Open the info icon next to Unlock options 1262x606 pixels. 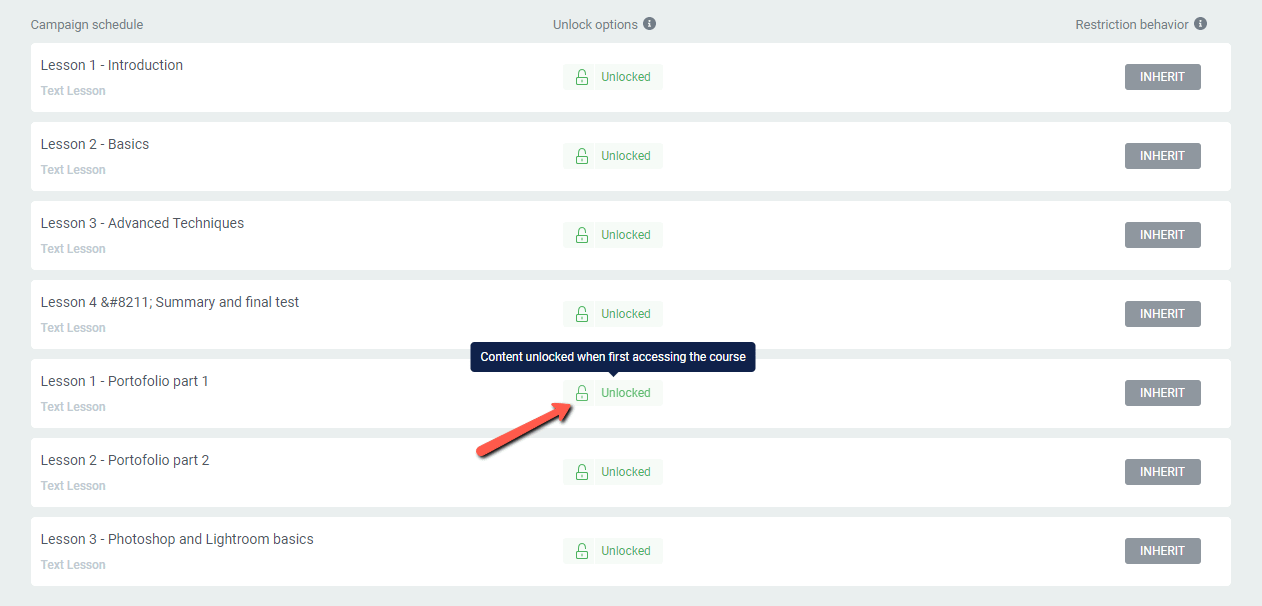click(650, 23)
